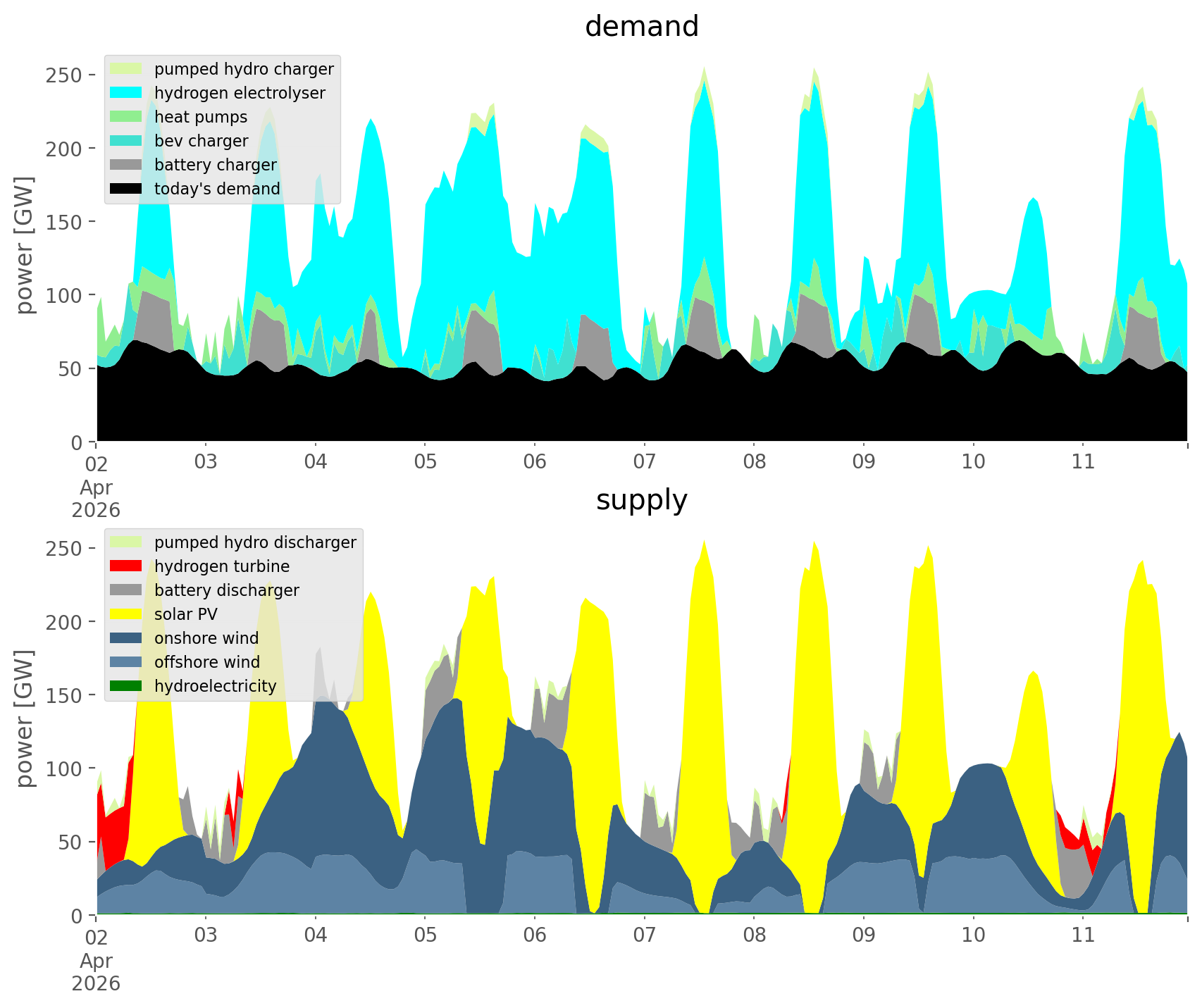The image size is (1202, 1008).
Task: Click the green hydroelectricity legend swatch
Action: pyautogui.click(x=127, y=686)
